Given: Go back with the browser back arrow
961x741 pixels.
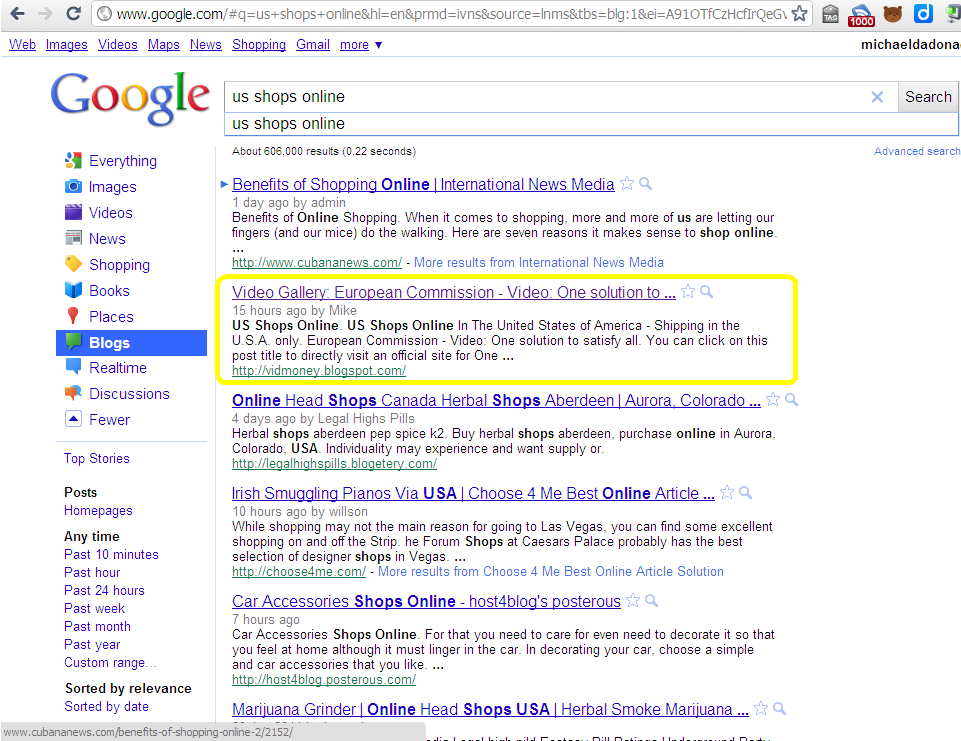Looking at the screenshot, I should [x=17, y=13].
